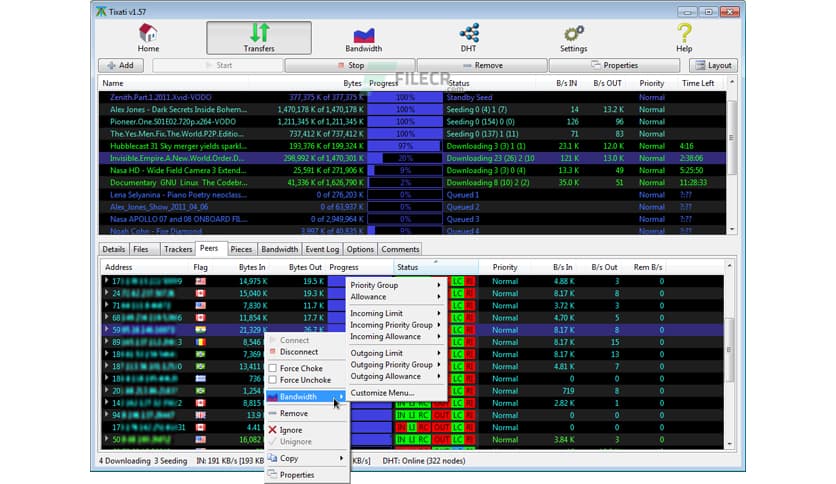Image resolution: width=836 pixels, height=484 pixels.
Task: Click the Layout button icon
Action: (700, 65)
